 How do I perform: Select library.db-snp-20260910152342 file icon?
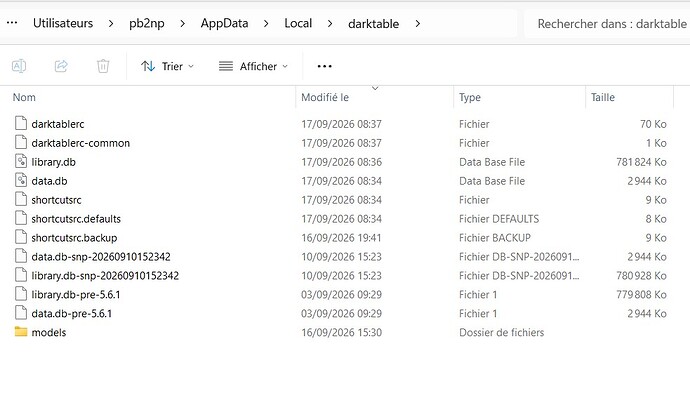point(21,275)
